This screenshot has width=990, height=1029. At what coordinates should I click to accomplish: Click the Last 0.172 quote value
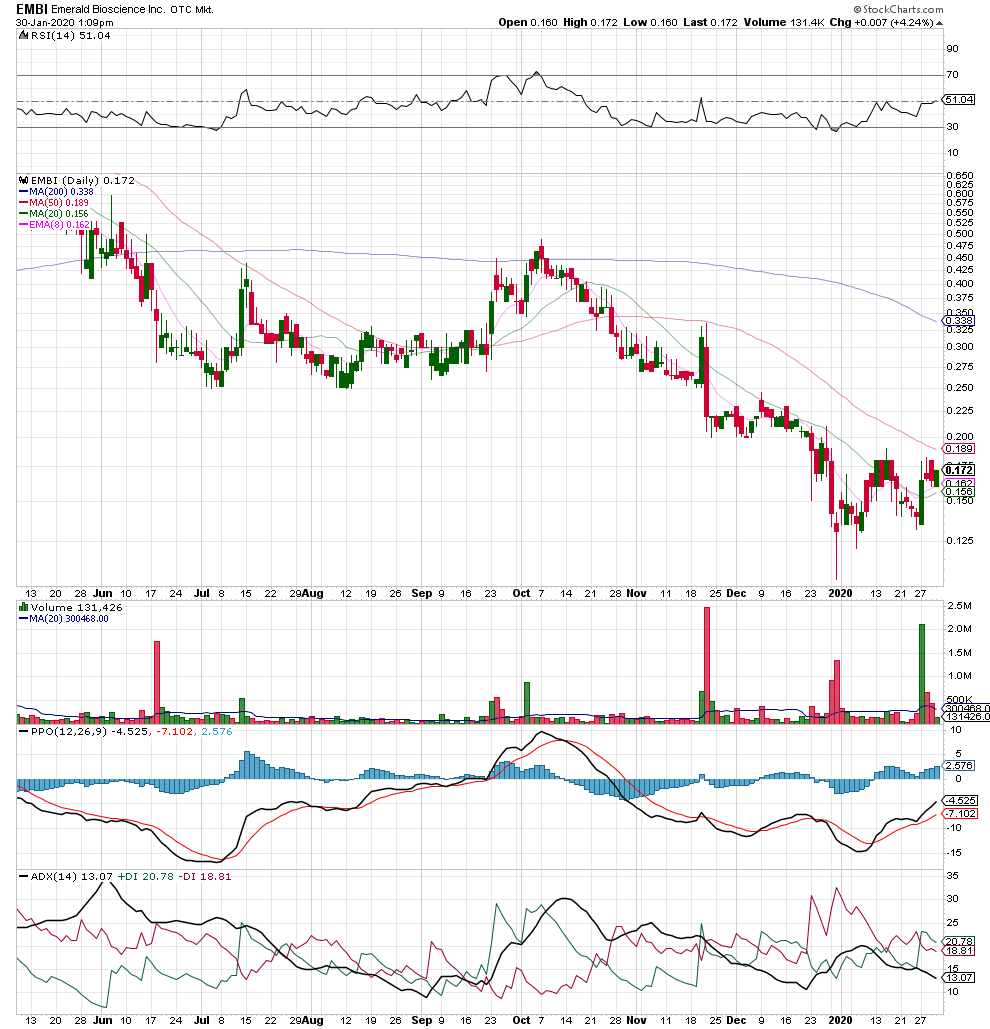[x=711, y=22]
